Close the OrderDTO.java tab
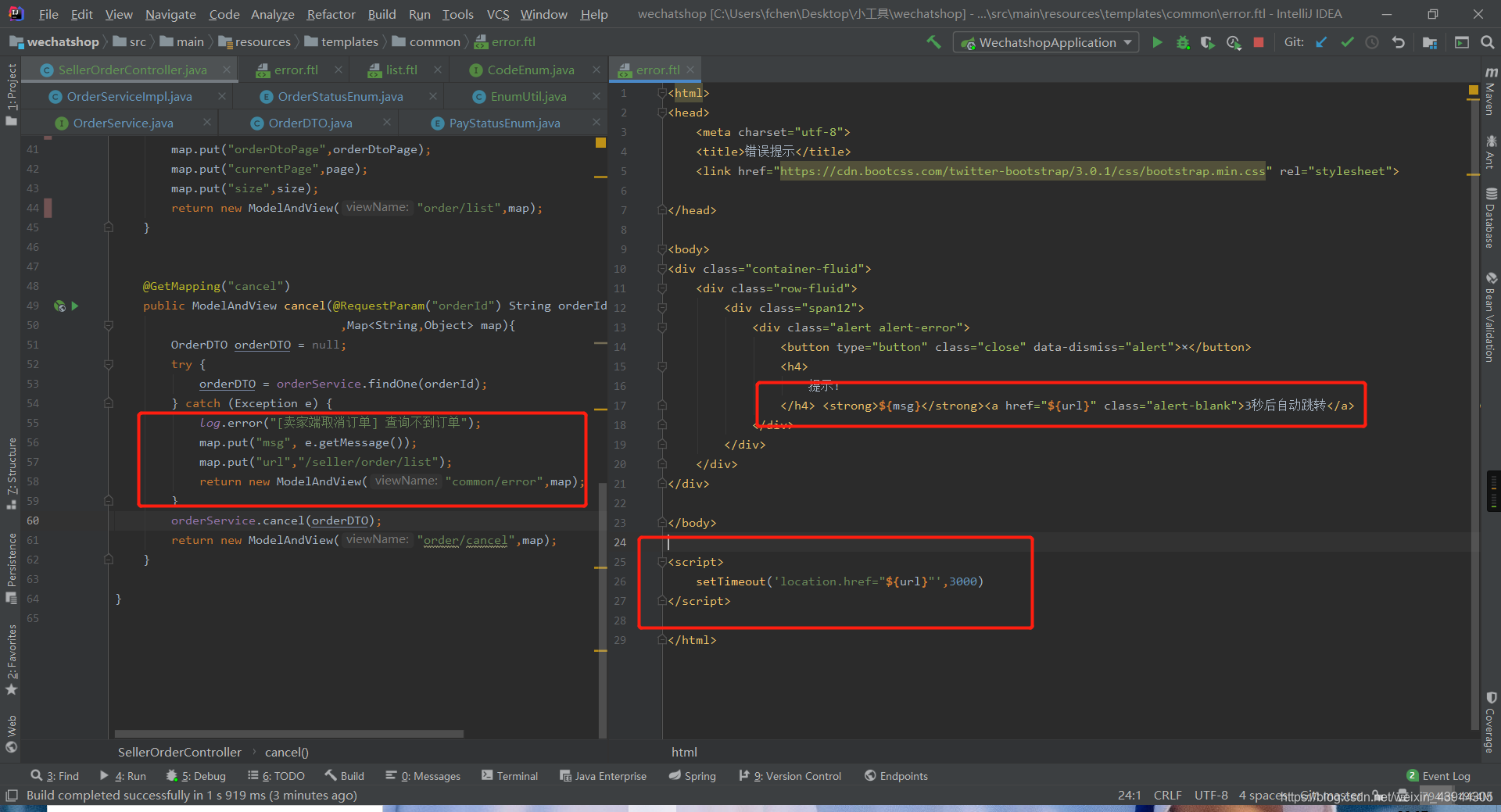This screenshot has height=812, width=1501. coord(386,122)
